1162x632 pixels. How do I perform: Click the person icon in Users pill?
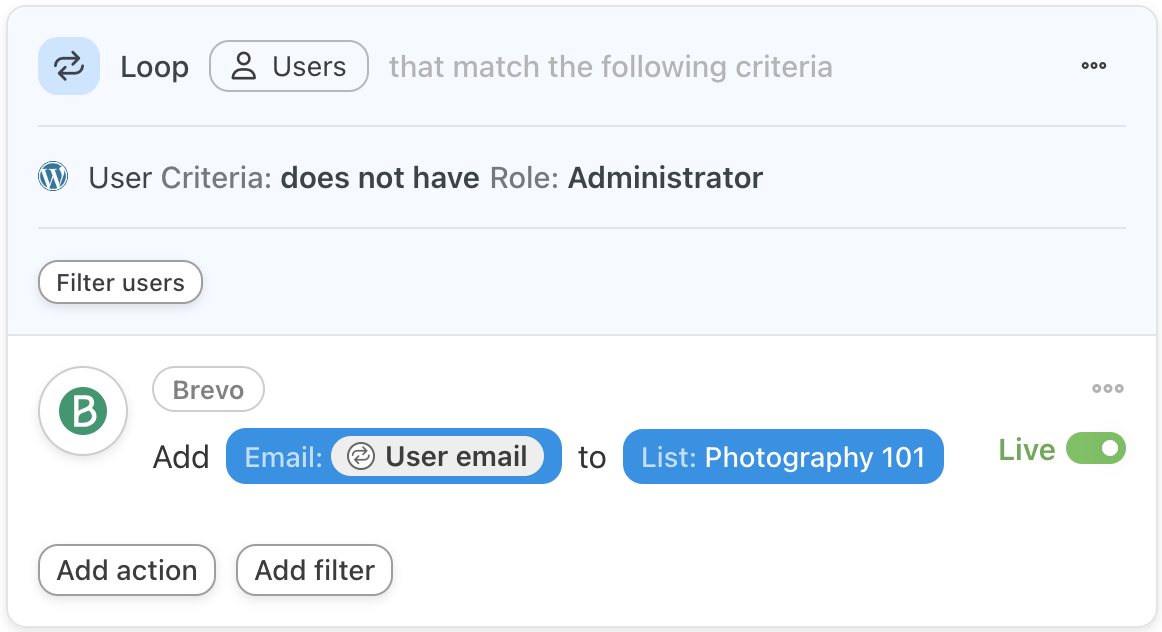(242, 67)
